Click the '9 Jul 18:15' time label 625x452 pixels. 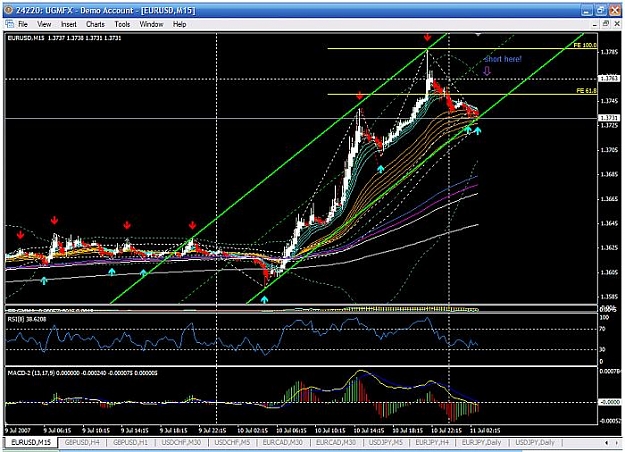pyautogui.click(x=173, y=430)
